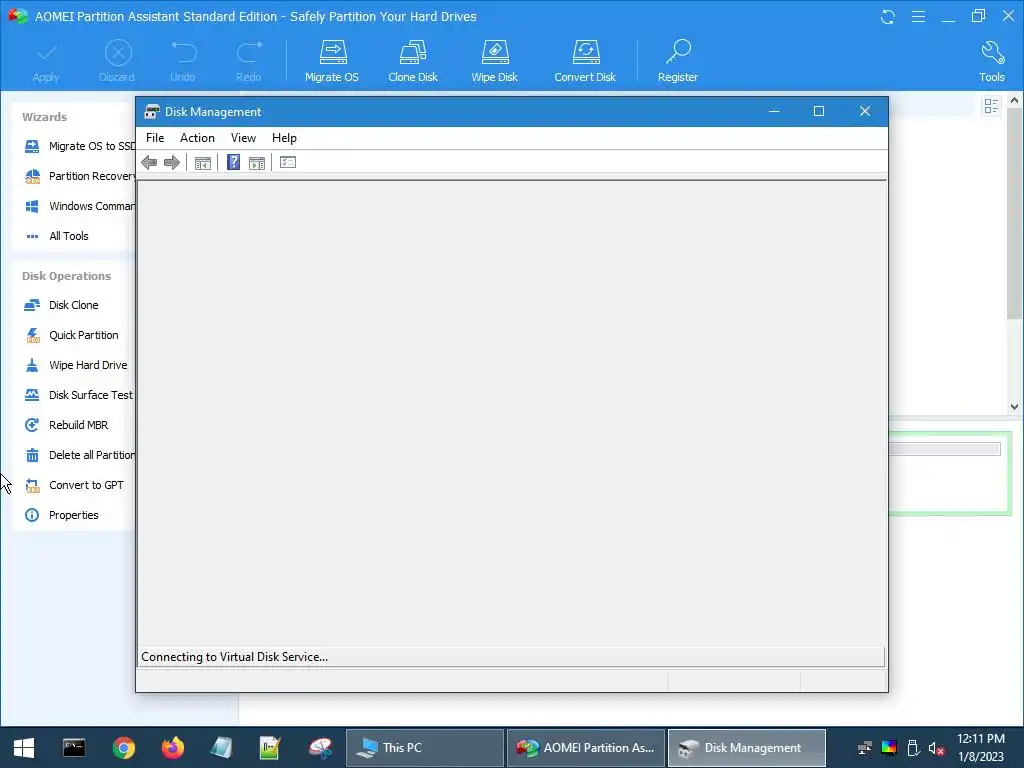Open File menu in Disk Management
The height and width of the screenshot is (768, 1024).
(155, 138)
